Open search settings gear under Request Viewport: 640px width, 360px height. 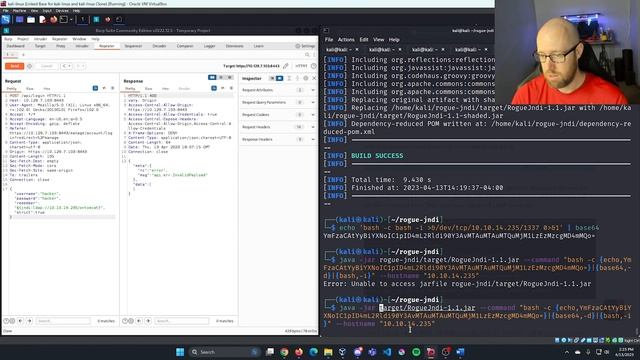(x=12, y=321)
